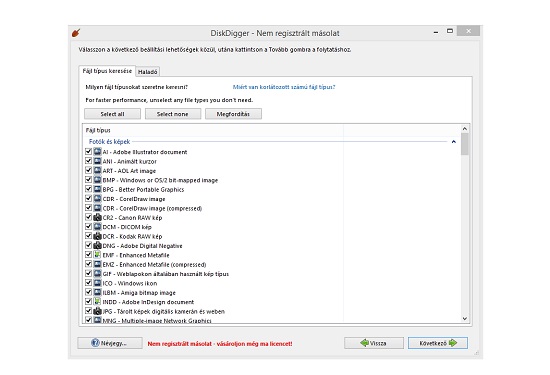Disable the ICO Windows ikon checkbox
The width and height of the screenshot is (550, 375).
[88, 283]
